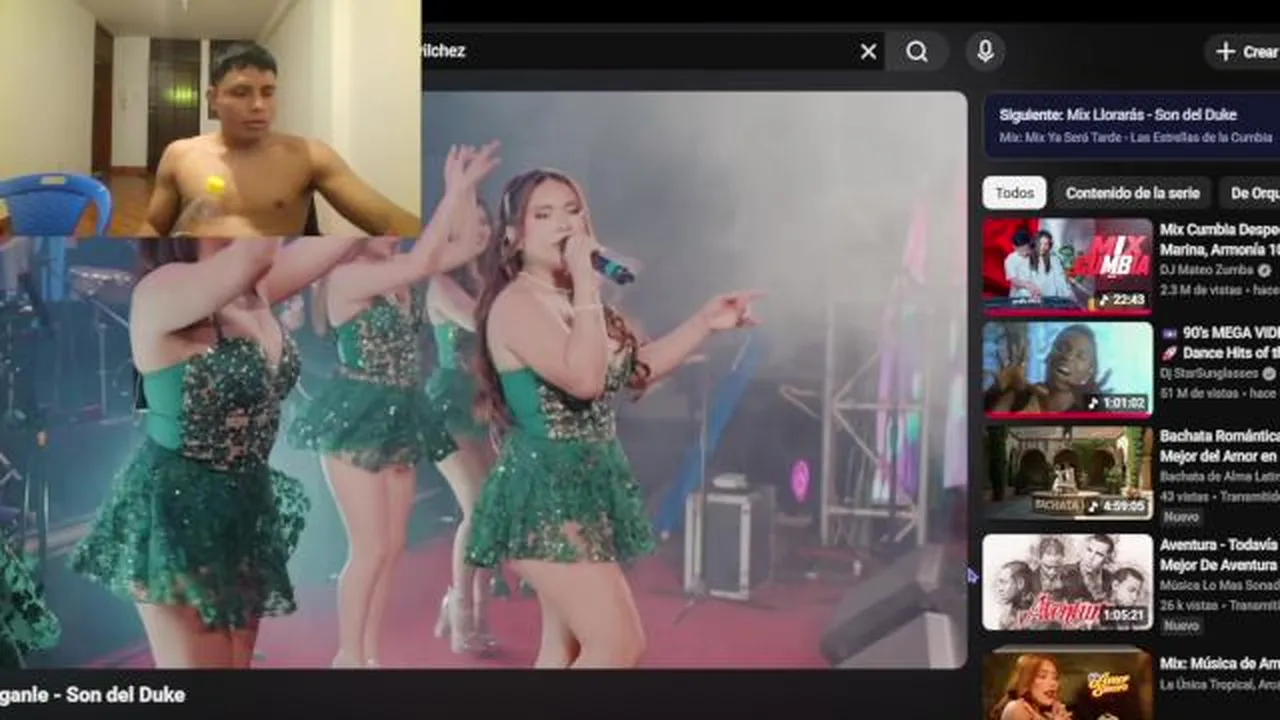Activate voice search microphone icon
Viewport: 1280px width, 720px height.
point(985,51)
